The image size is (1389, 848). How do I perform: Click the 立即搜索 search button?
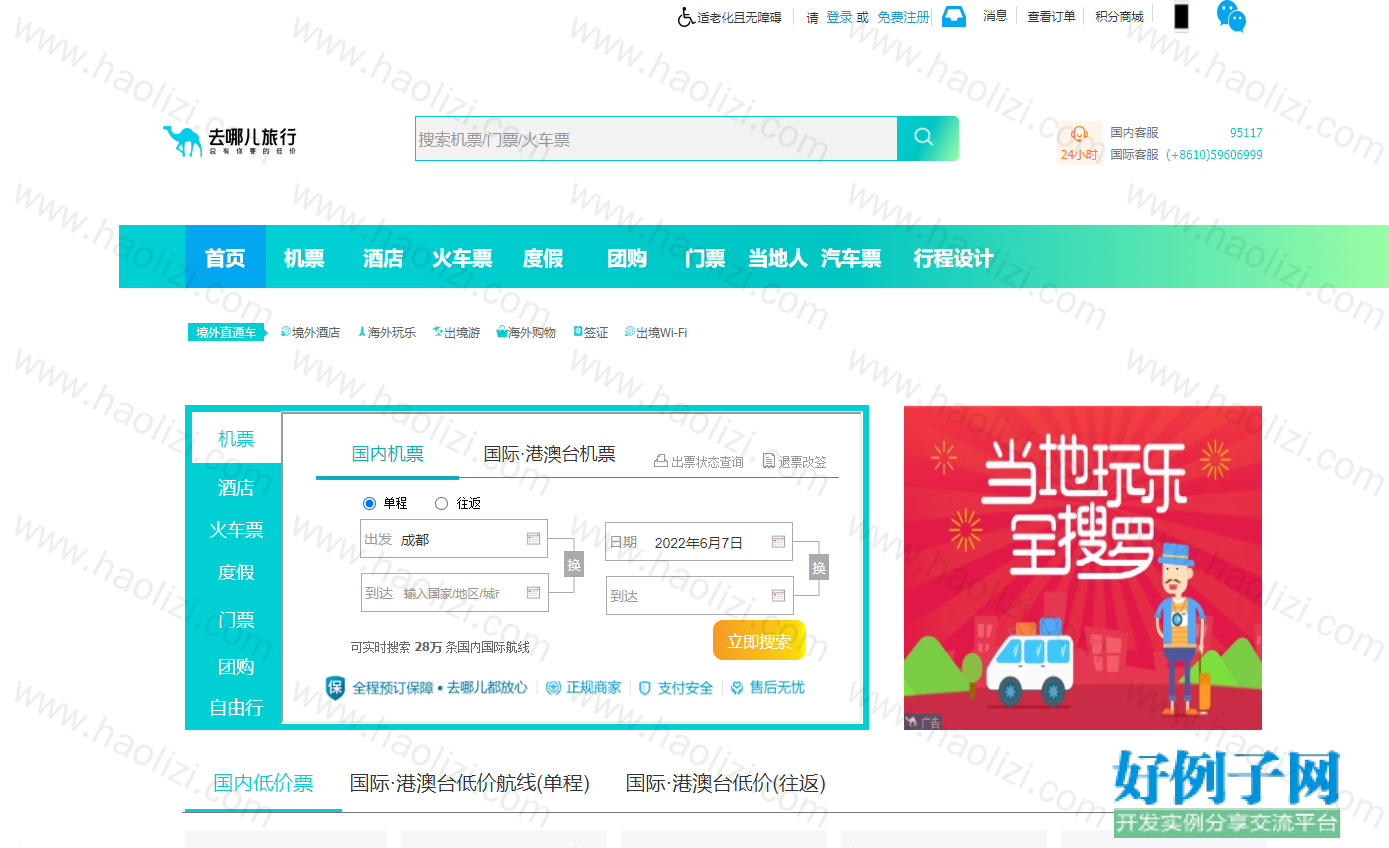pyautogui.click(x=759, y=641)
